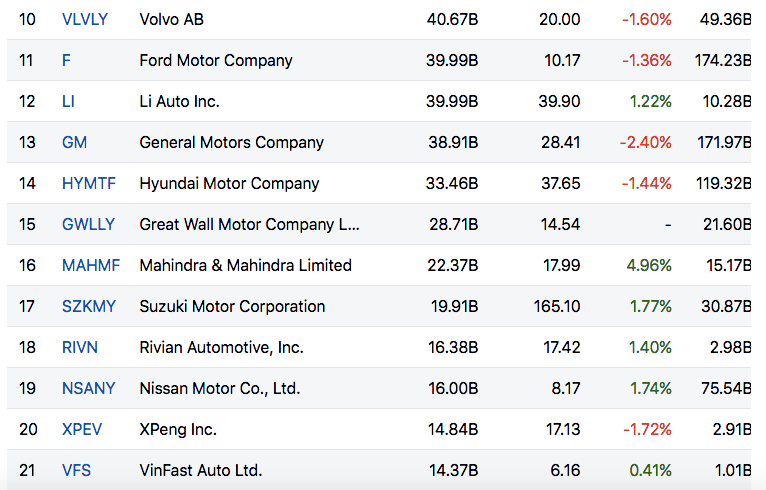This screenshot has height=490, width=766.
Task: Click the VinFast Auto Ltd. company name
Action: (200, 470)
